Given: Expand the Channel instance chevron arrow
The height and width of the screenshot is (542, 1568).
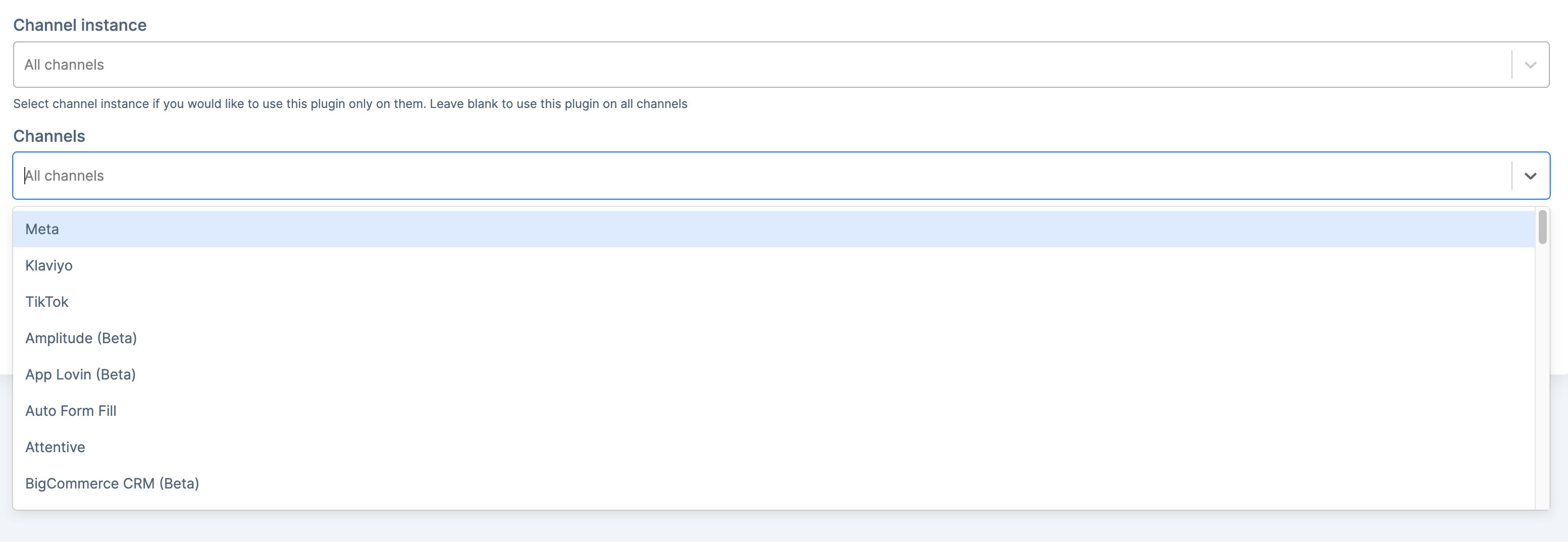Looking at the screenshot, I should (1530, 65).
